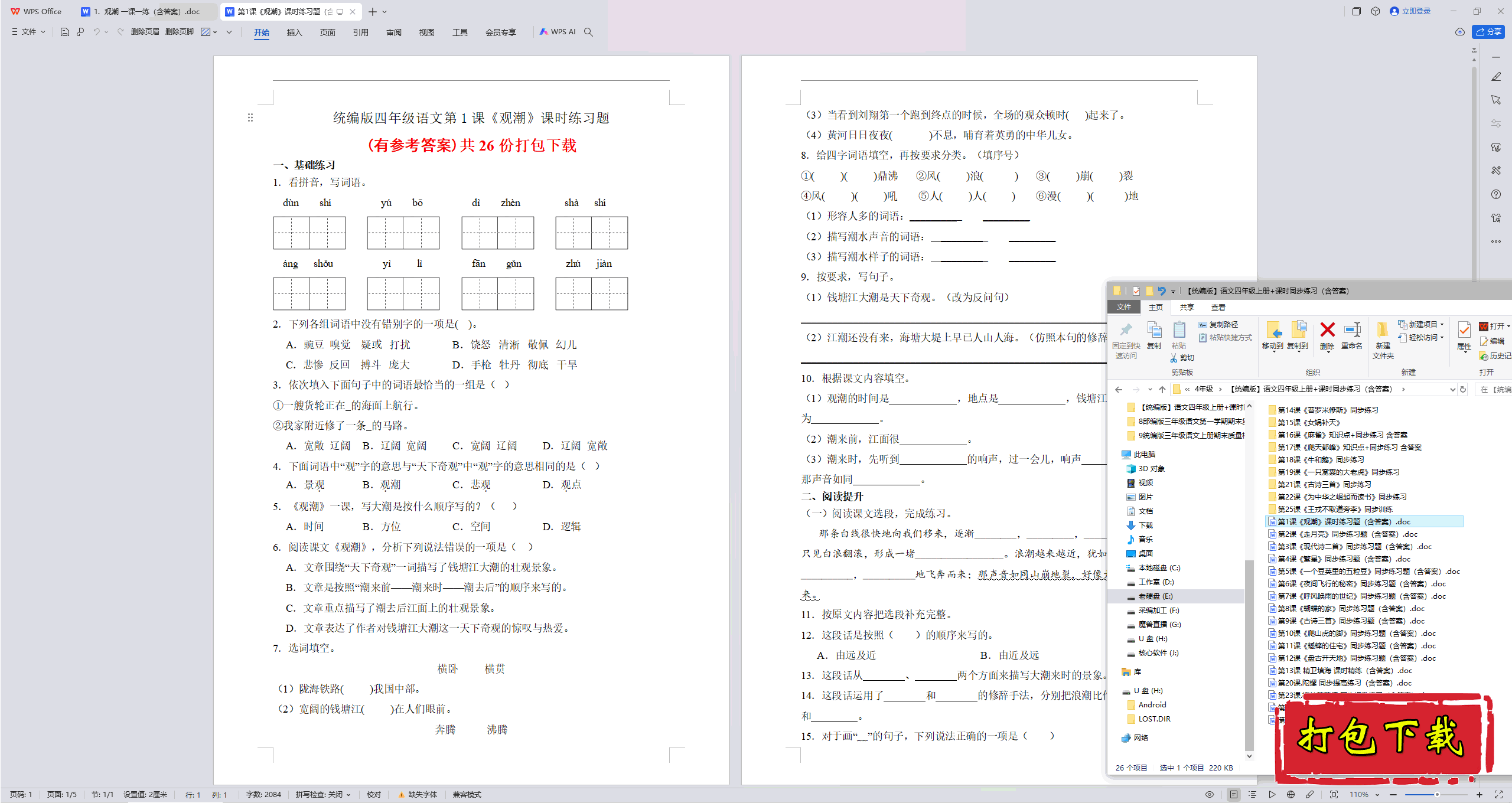Image resolution: width=1512 pixels, height=803 pixels.
Task: Click 缺失字体 warning in status bar
Action: pyautogui.click(x=418, y=795)
